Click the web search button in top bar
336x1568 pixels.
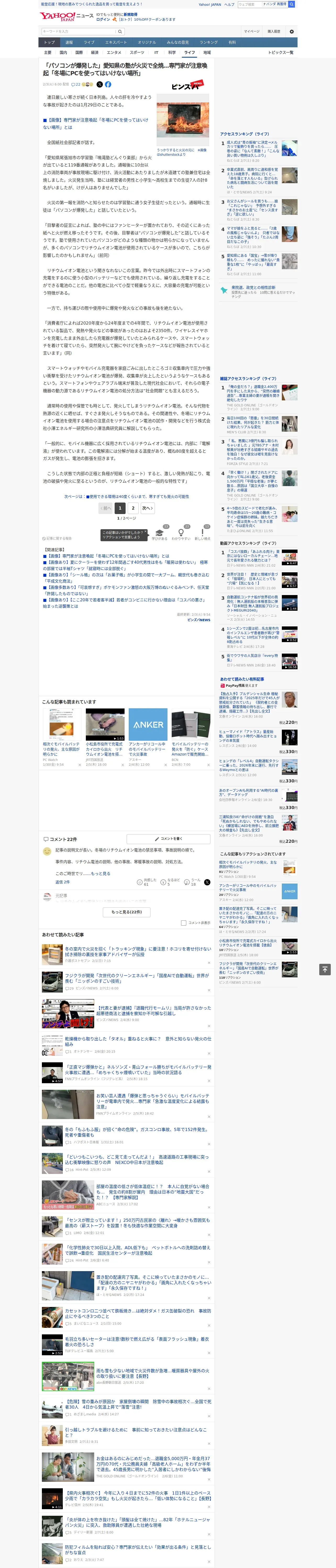[x=292, y=4]
